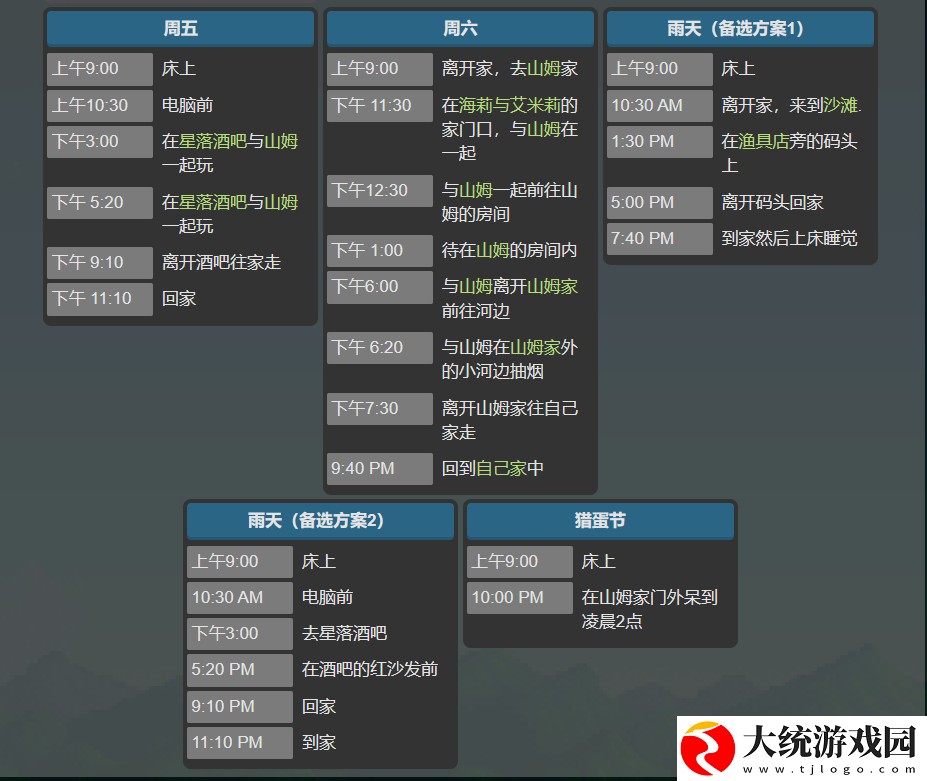
Task: Select the 9:10 PM time cell
Action: point(240,707)
